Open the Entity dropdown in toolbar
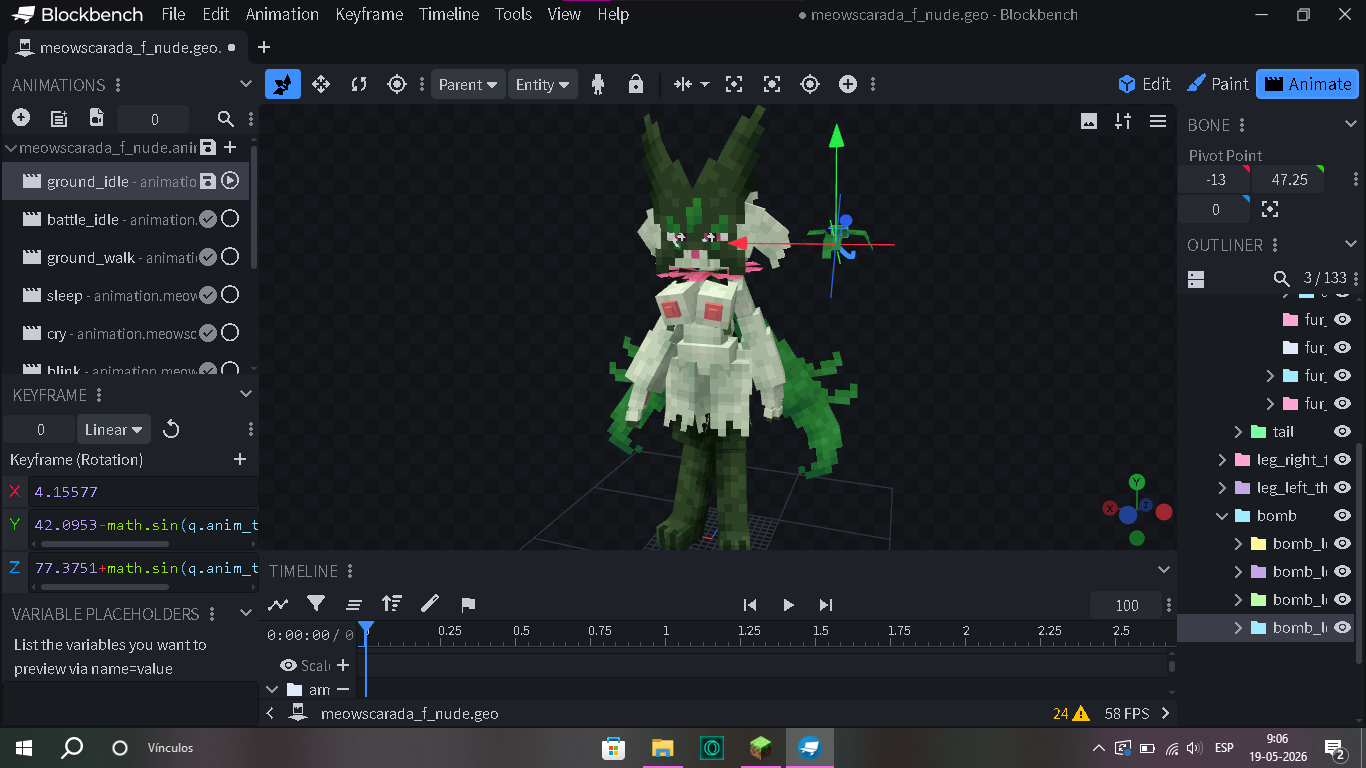1366x768 pixels. pyautogui.click(x=543, y=85)
